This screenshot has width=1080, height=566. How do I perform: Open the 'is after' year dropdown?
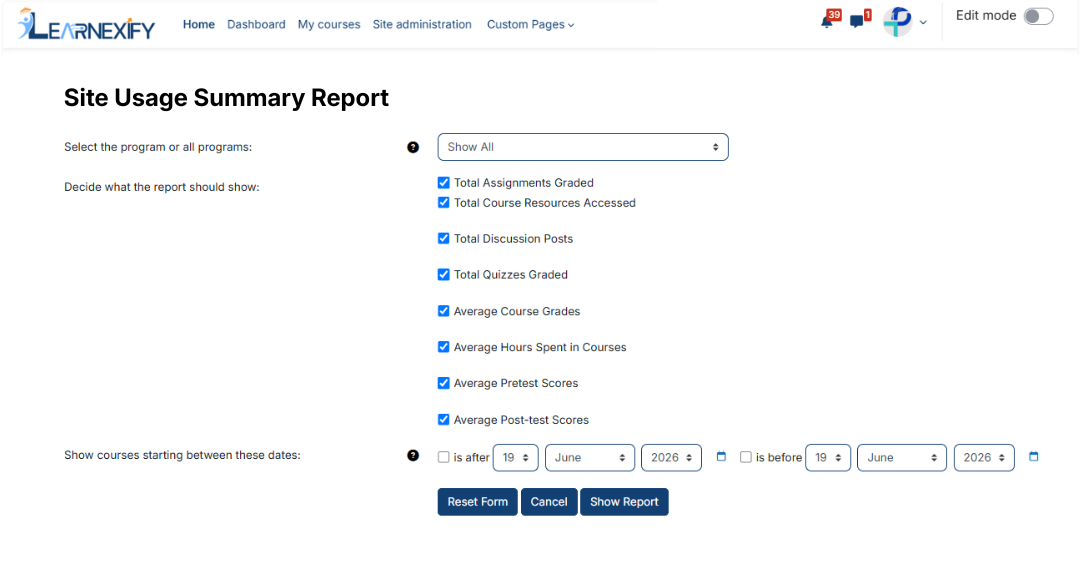click(672, 458)
